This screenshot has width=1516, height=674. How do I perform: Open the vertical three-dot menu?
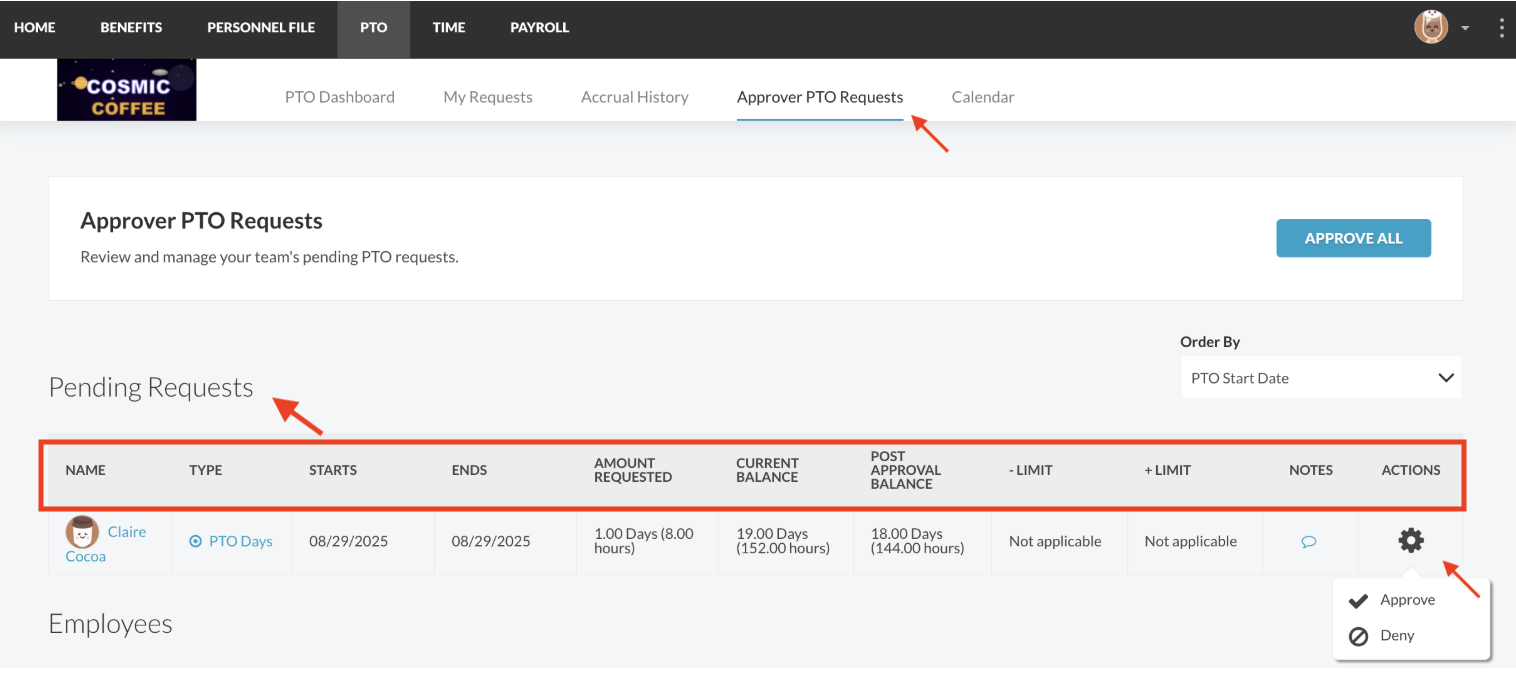click(x=1501, y=28)
